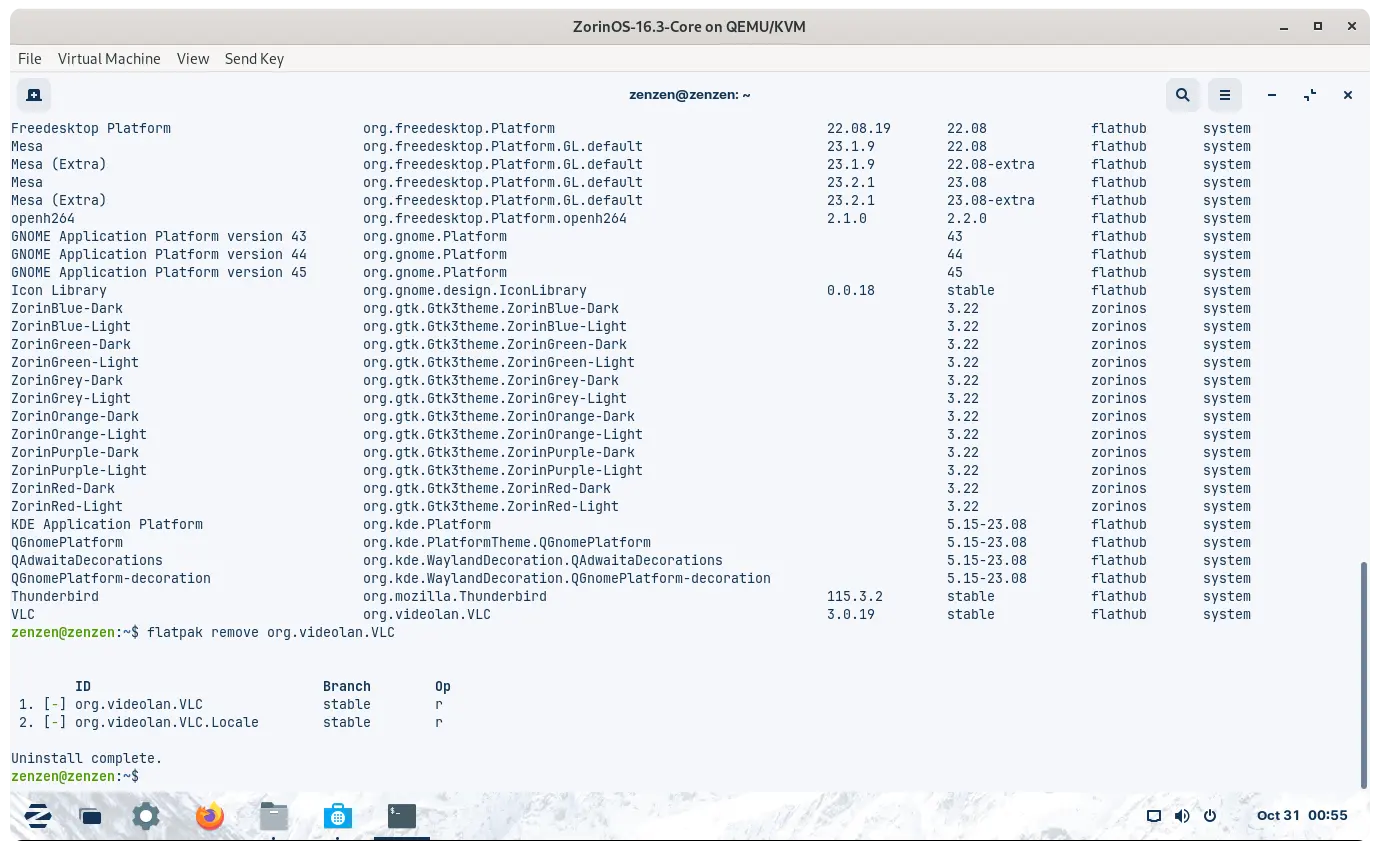Open the Virtual Machine menu
Viewport: 1380px width, 851px height.
point(109,59)
